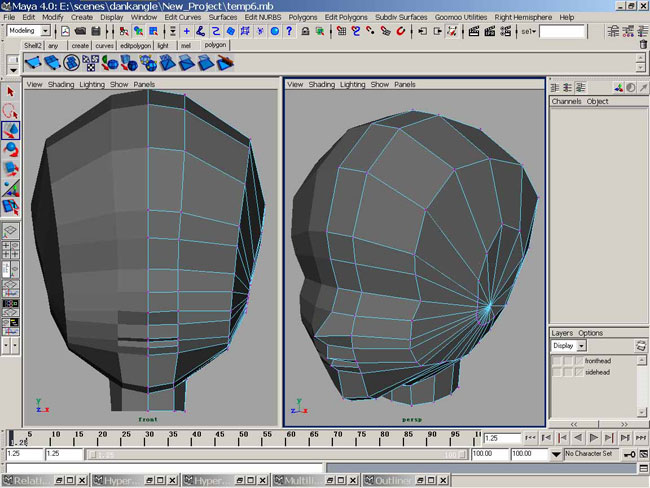
Task: Pick the Scale tool cube icon
Action: (x=11, y=169)
